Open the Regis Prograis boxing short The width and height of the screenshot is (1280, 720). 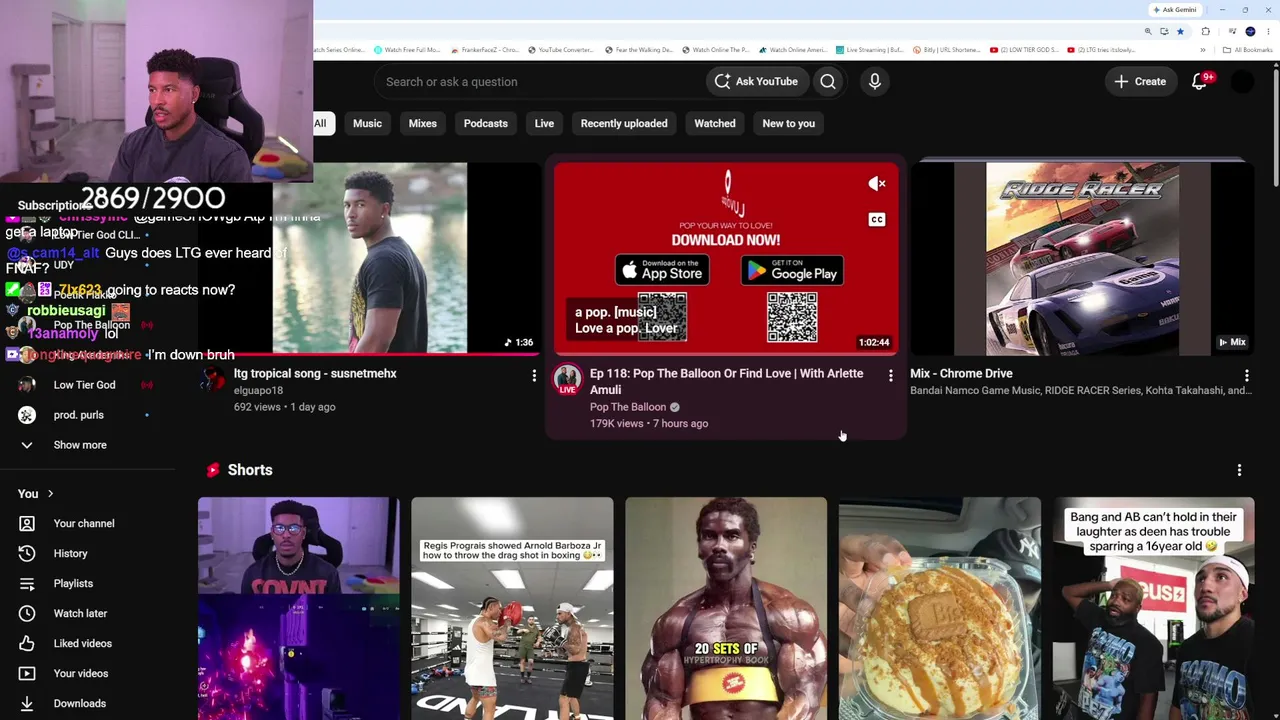[x=512, y=608]
